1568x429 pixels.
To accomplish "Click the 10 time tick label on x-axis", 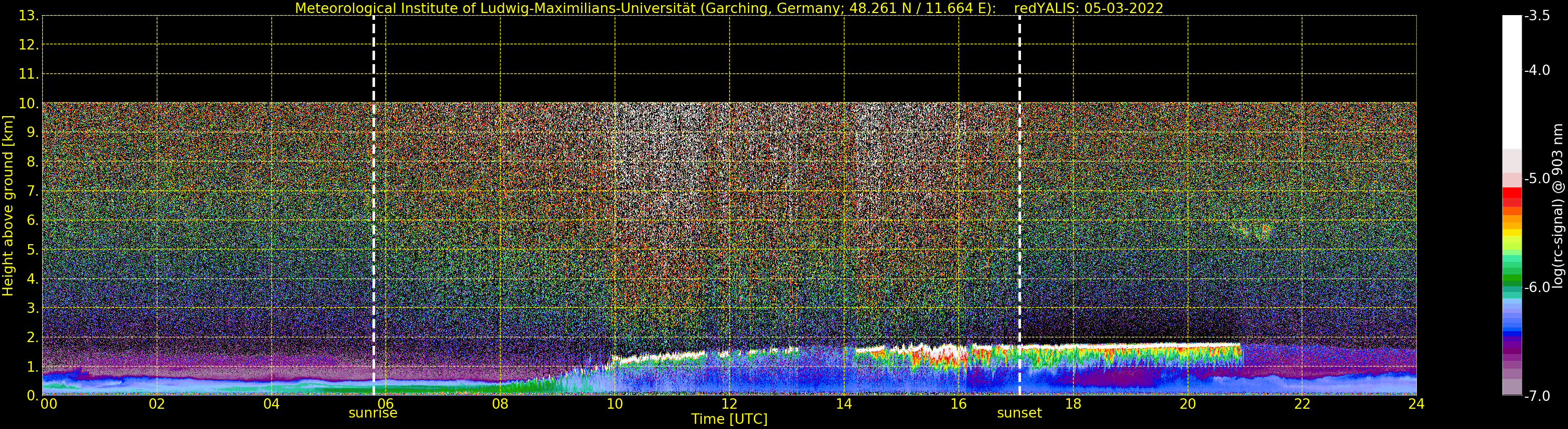I will tap(615, 404).
